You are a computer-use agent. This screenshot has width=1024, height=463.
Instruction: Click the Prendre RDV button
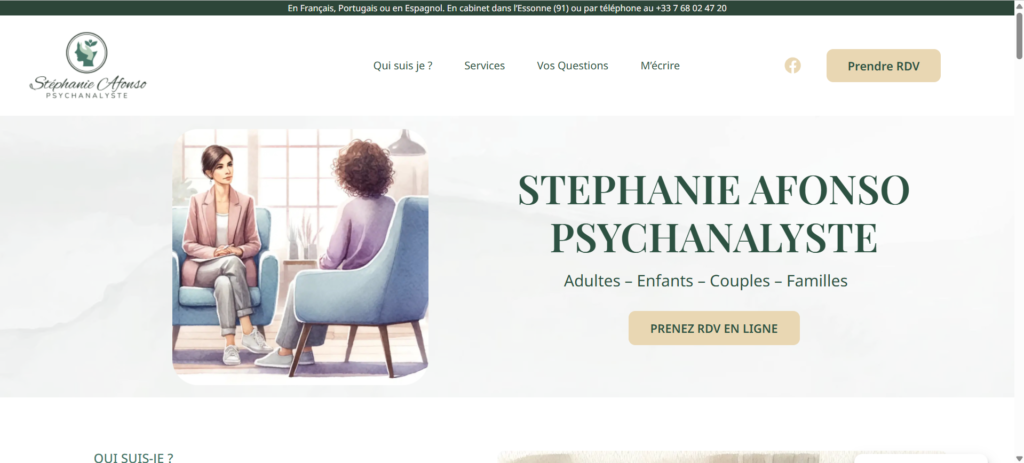click(884, 65)
